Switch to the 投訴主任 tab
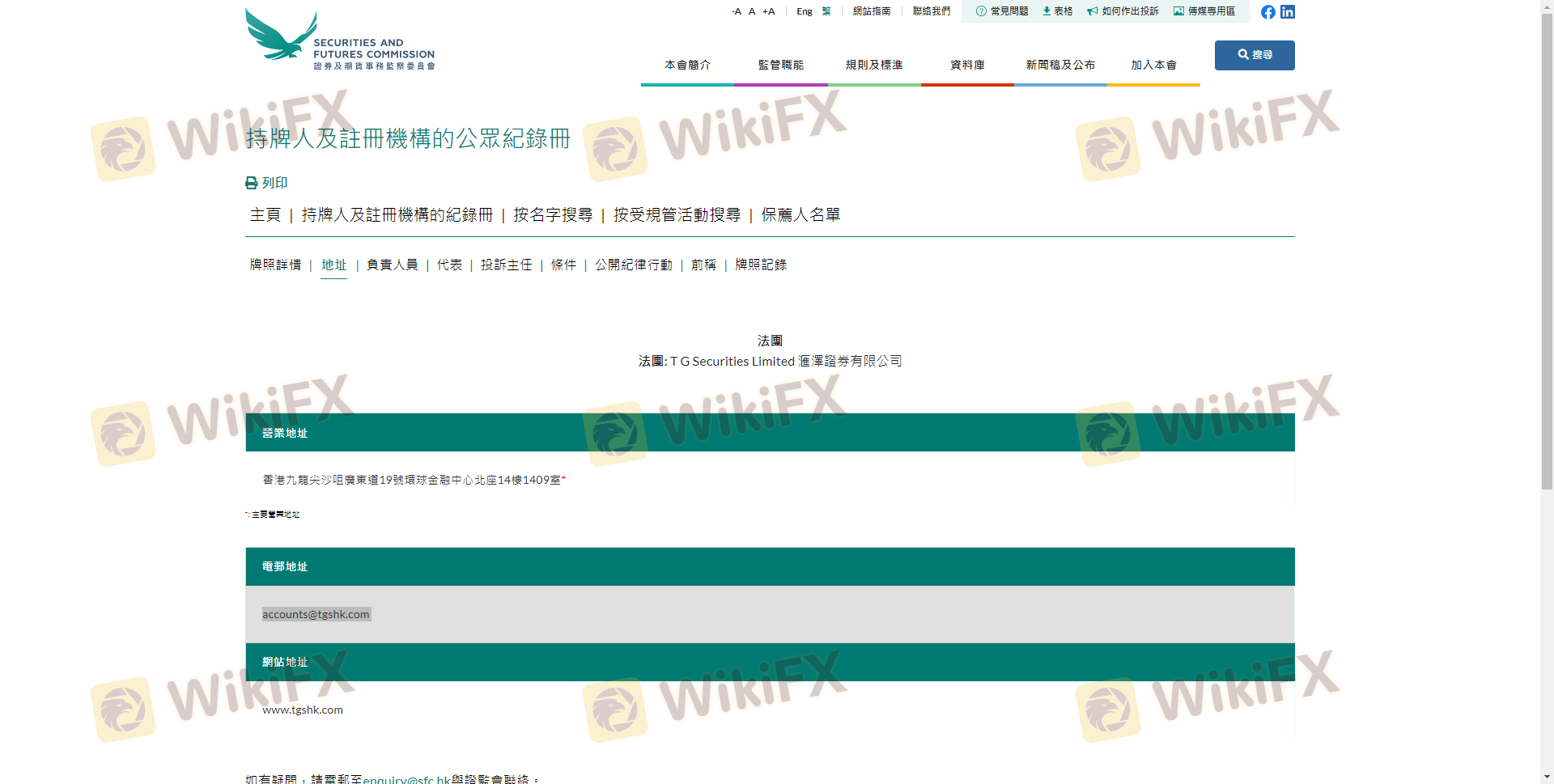Image resolution: width=1554 pixels, height=784 pixels. [507, 265]
